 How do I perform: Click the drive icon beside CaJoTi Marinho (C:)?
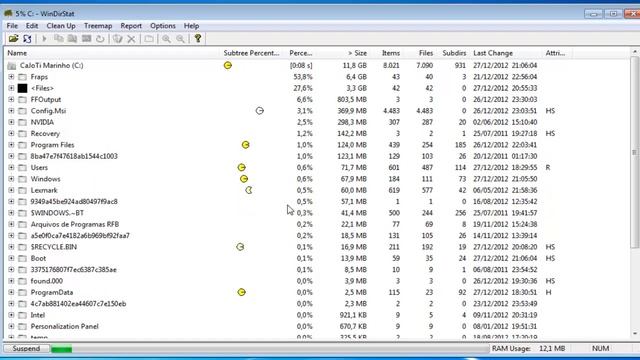point(12,66)
